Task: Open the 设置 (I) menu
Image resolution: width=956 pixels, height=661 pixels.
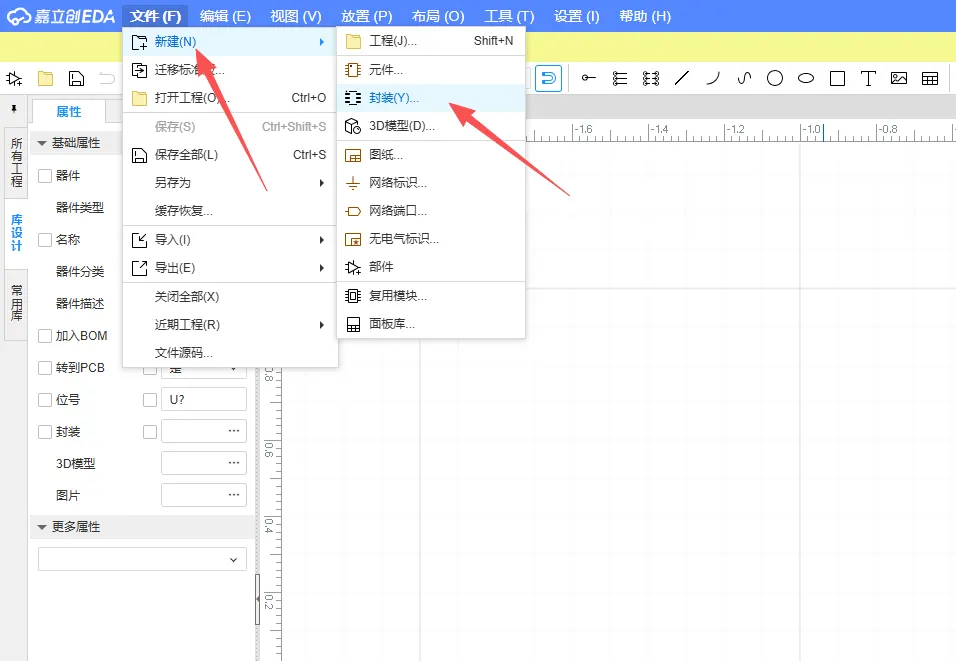Action: (x=576, y=16)
